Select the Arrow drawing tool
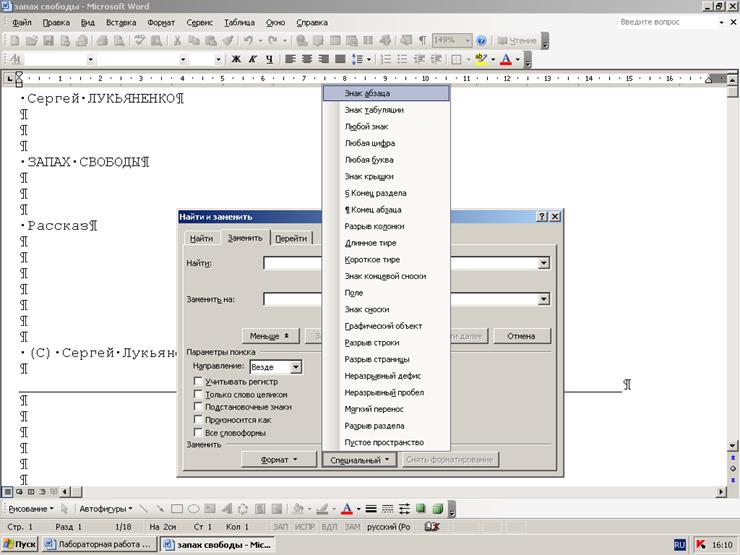 (160, 508)
